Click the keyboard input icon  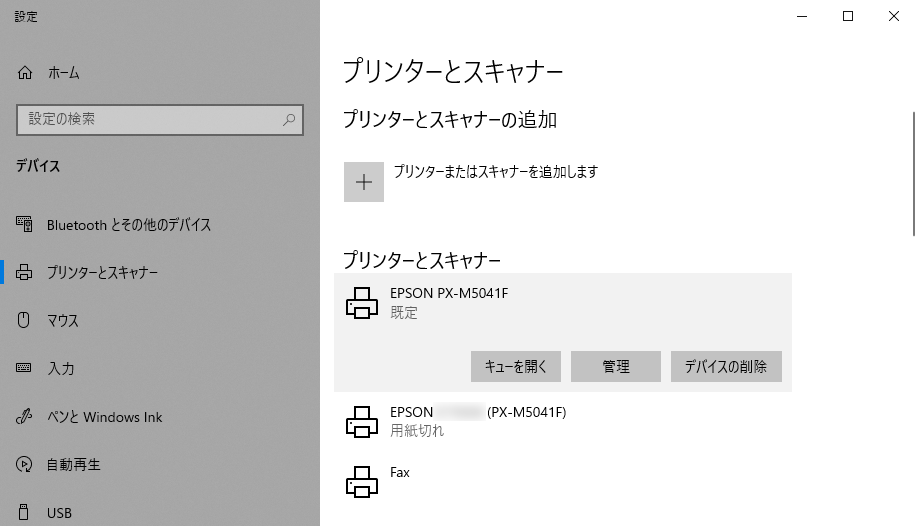pyautogui.click(x=25, y=369)
